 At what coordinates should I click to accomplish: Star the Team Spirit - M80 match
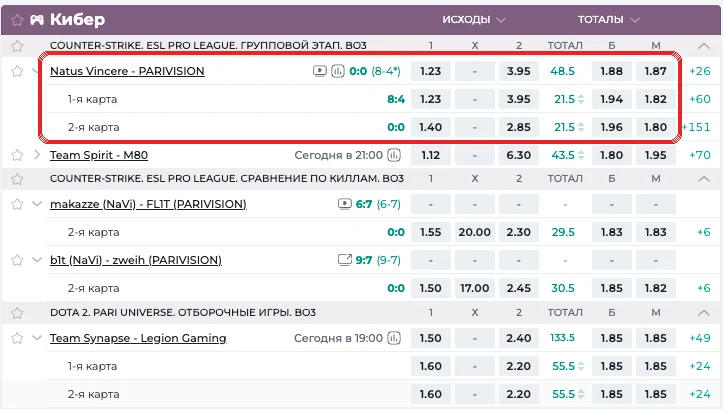17,155
